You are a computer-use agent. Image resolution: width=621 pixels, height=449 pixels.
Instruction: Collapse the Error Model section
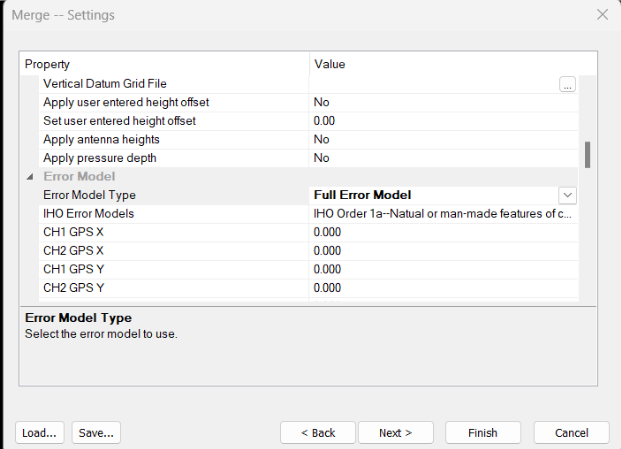click(28, 177)
